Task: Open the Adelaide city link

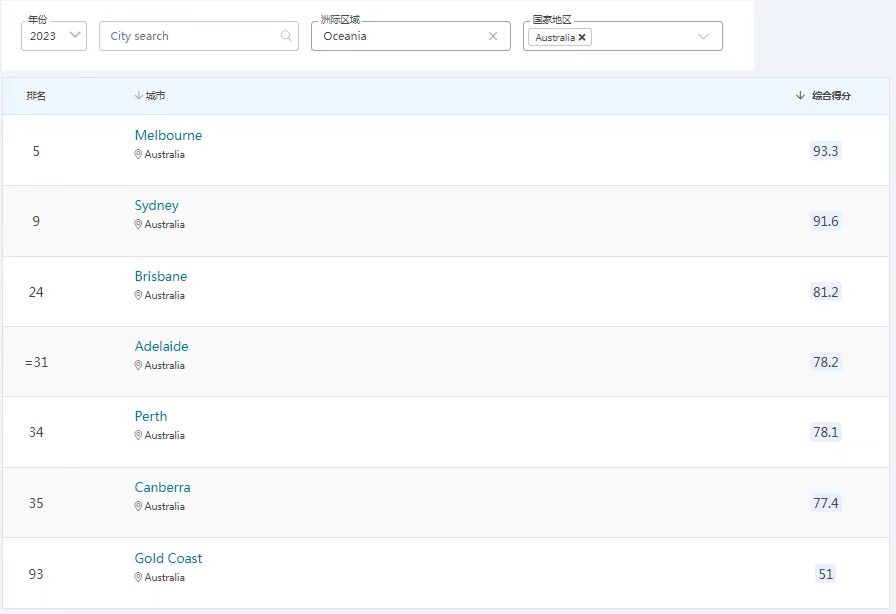Action: [161, 346]
